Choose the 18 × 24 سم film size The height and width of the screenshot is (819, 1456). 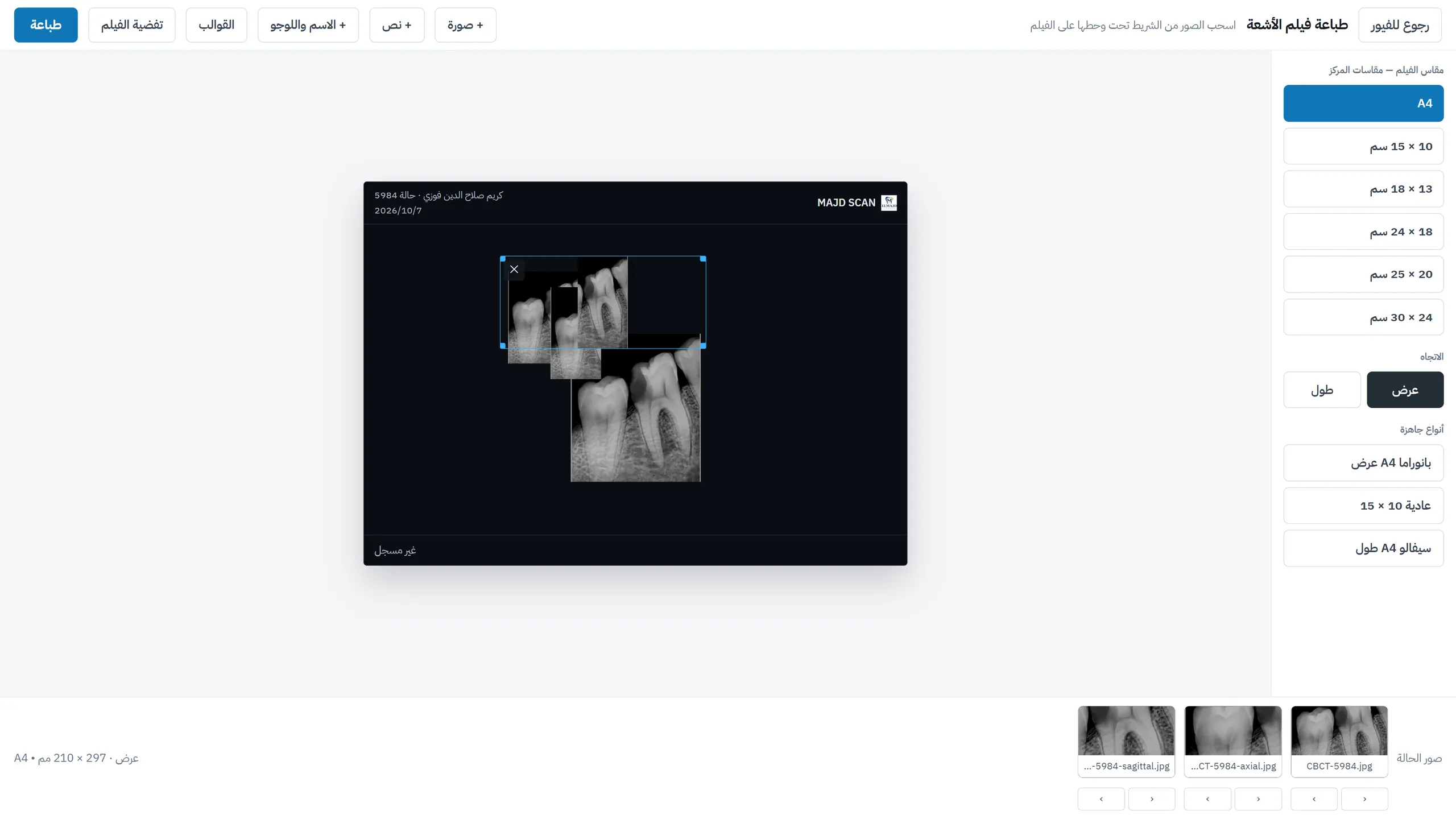pyautogui.click(x=1363, y=231)
